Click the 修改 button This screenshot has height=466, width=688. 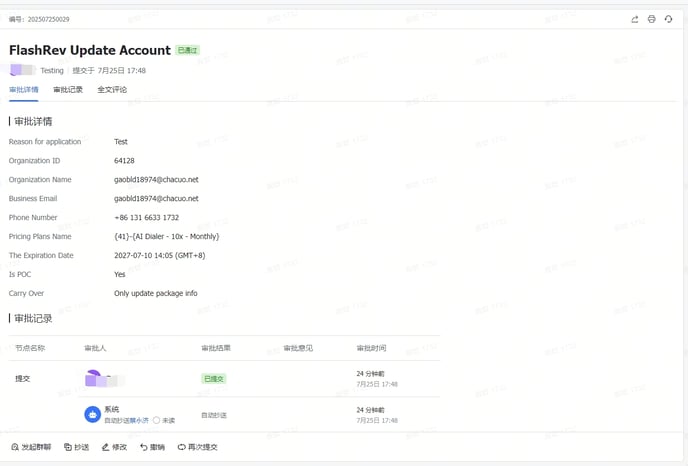point(114,447)
